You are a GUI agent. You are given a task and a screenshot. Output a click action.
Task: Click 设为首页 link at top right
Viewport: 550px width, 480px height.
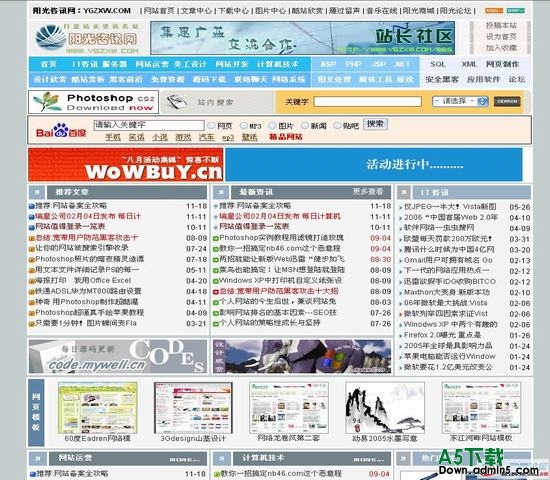[501, 36]
